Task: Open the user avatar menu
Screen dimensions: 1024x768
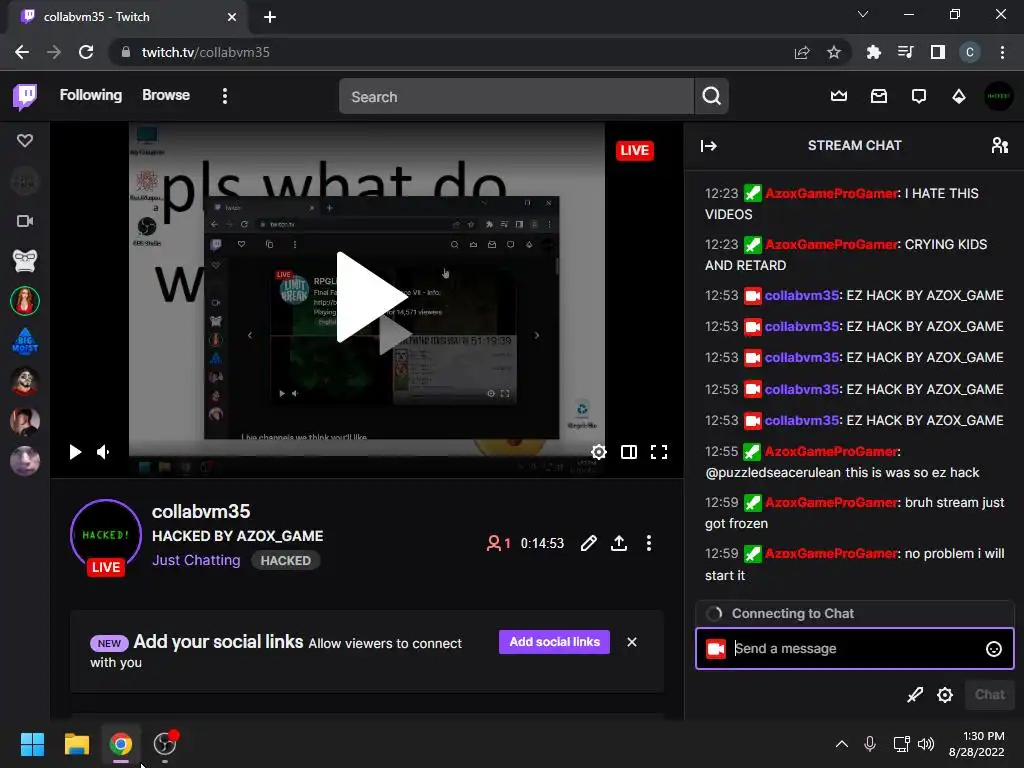Action: 999,97
